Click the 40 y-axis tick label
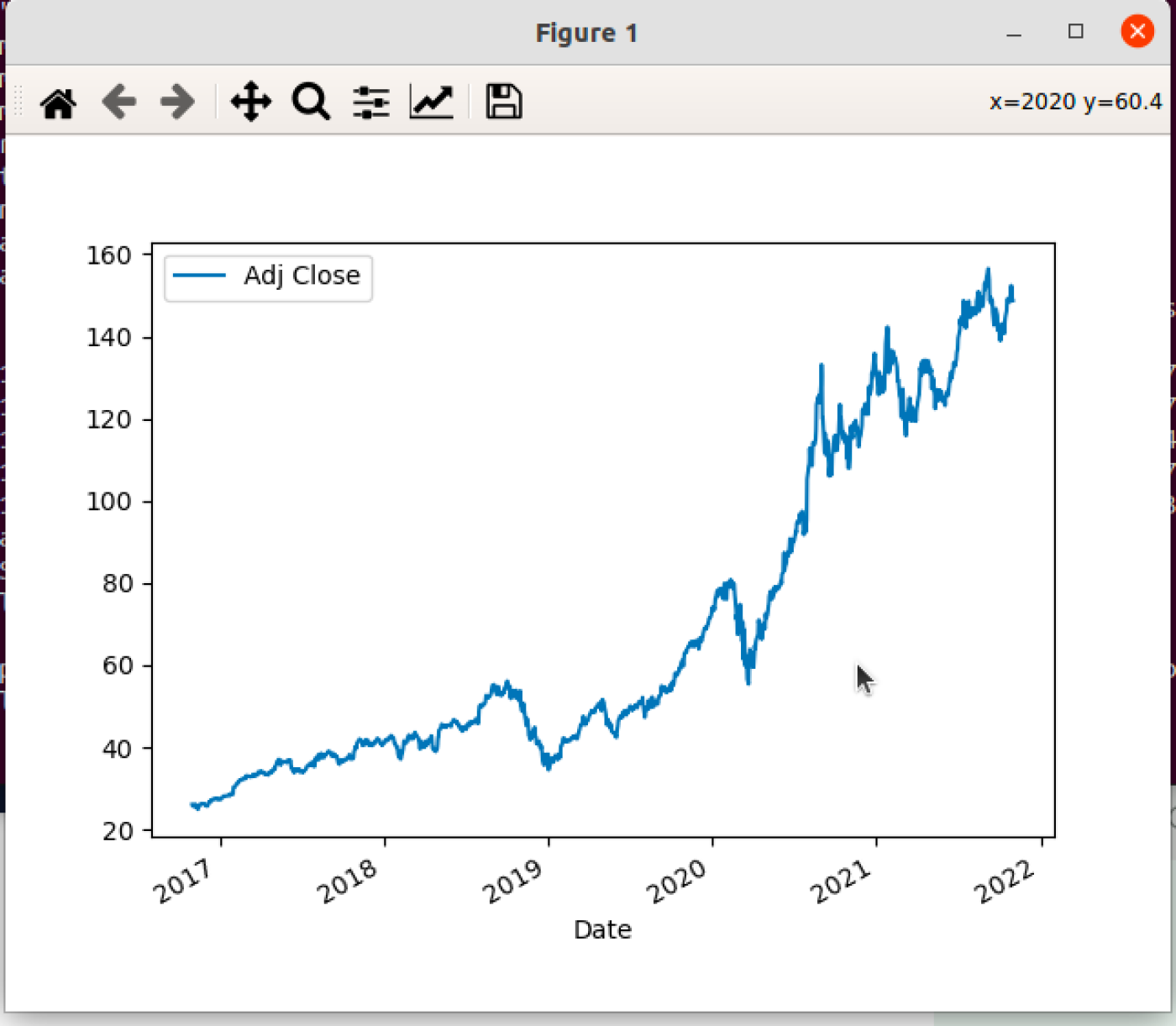Viewport: 1176px width, 1026px height. [118, 748]
